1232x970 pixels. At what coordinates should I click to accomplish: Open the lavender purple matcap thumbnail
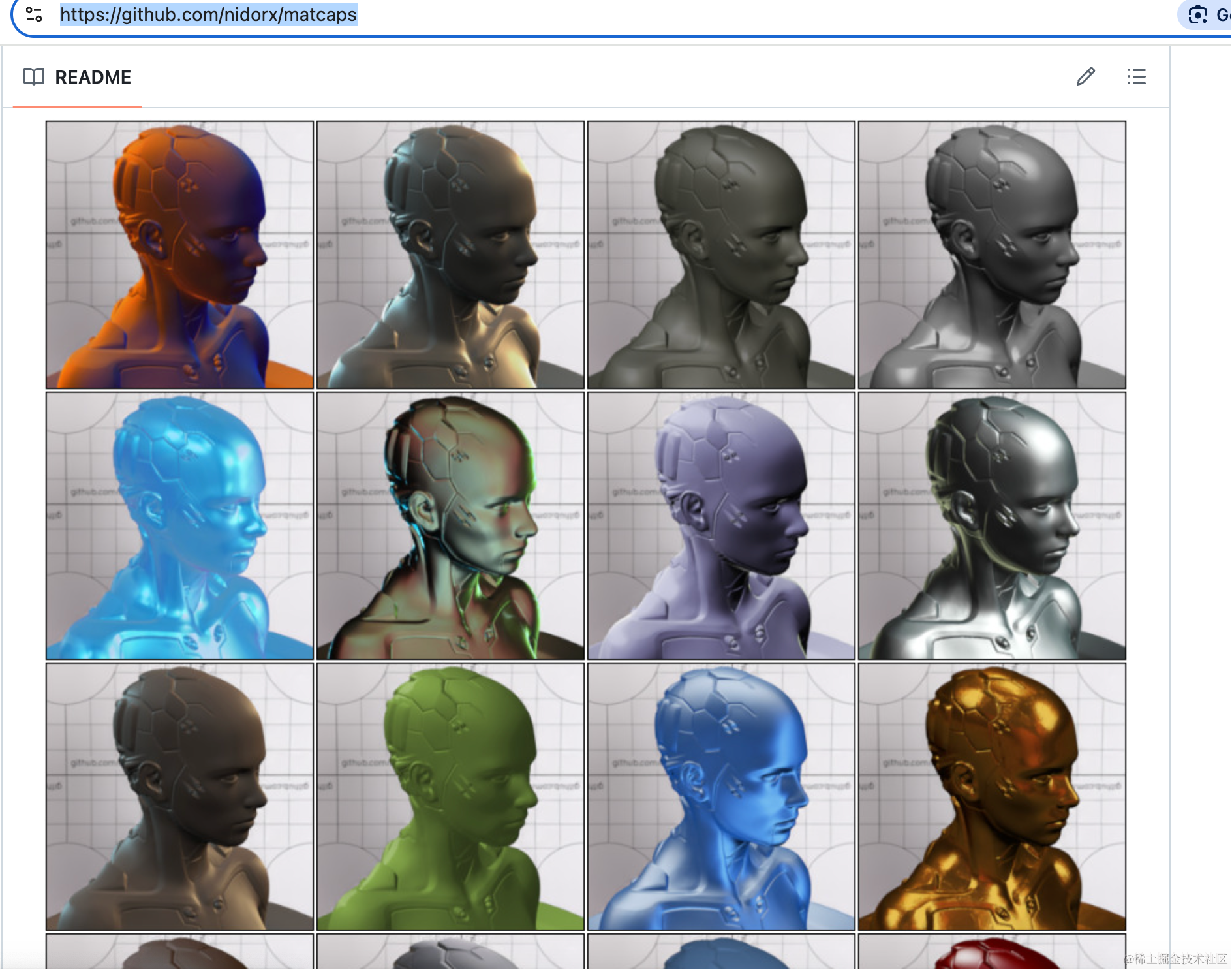pos(722,525)
